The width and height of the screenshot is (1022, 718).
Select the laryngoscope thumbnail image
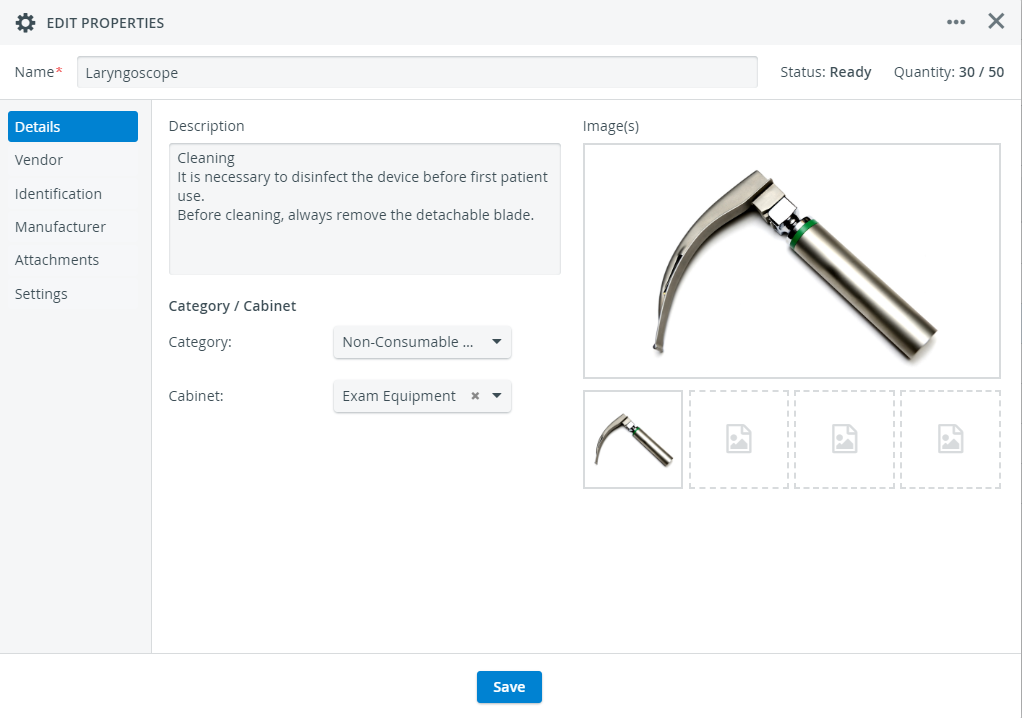click(x=633, y=439)
